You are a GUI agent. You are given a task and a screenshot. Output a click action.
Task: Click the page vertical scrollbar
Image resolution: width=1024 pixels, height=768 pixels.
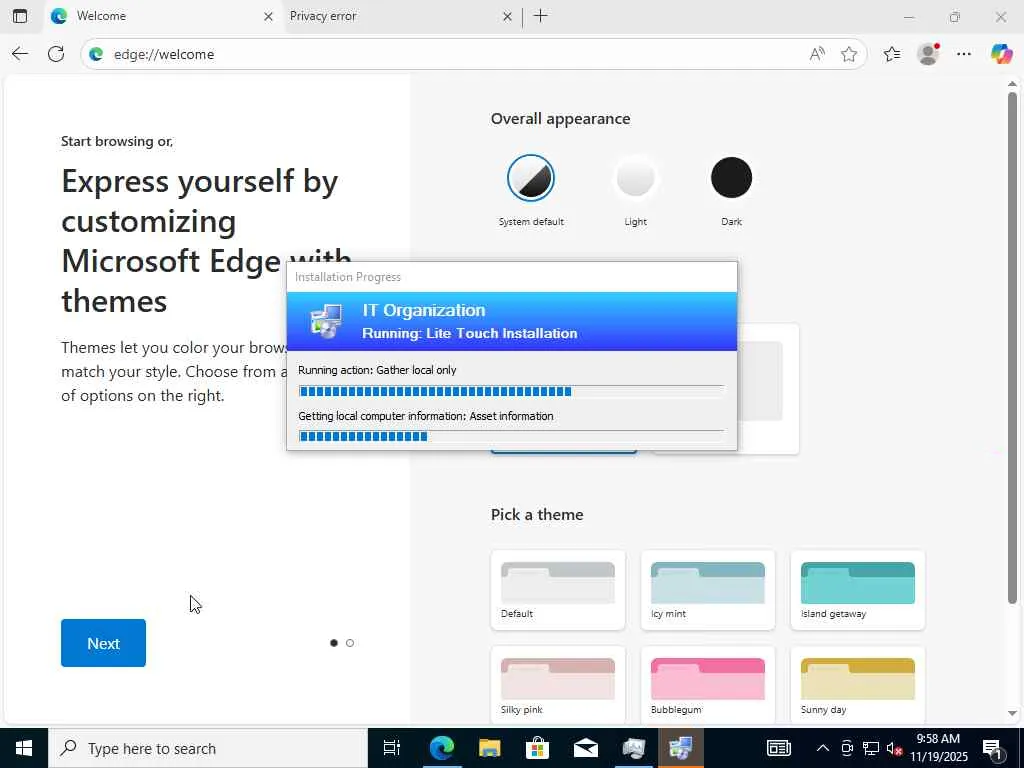coord(1012,348)
